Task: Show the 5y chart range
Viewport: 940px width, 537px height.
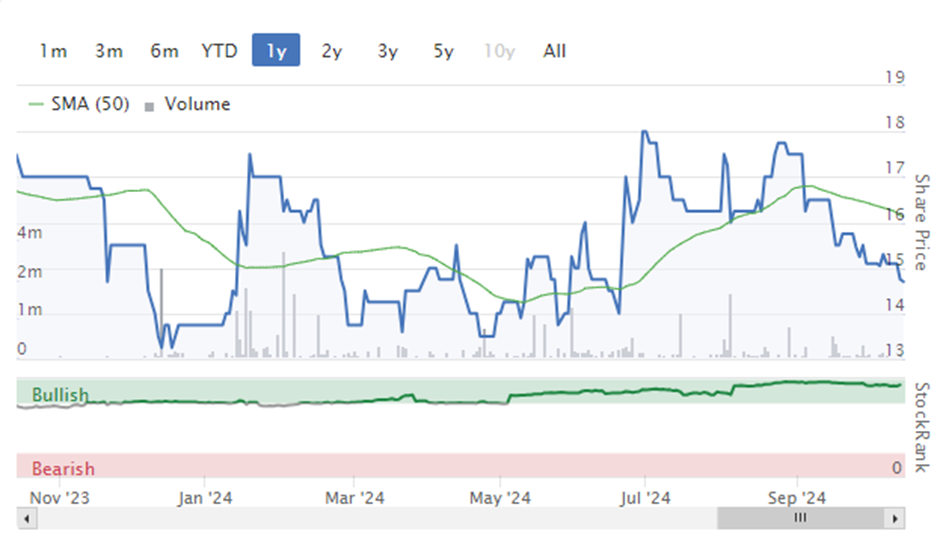Action: pos(443,51)
